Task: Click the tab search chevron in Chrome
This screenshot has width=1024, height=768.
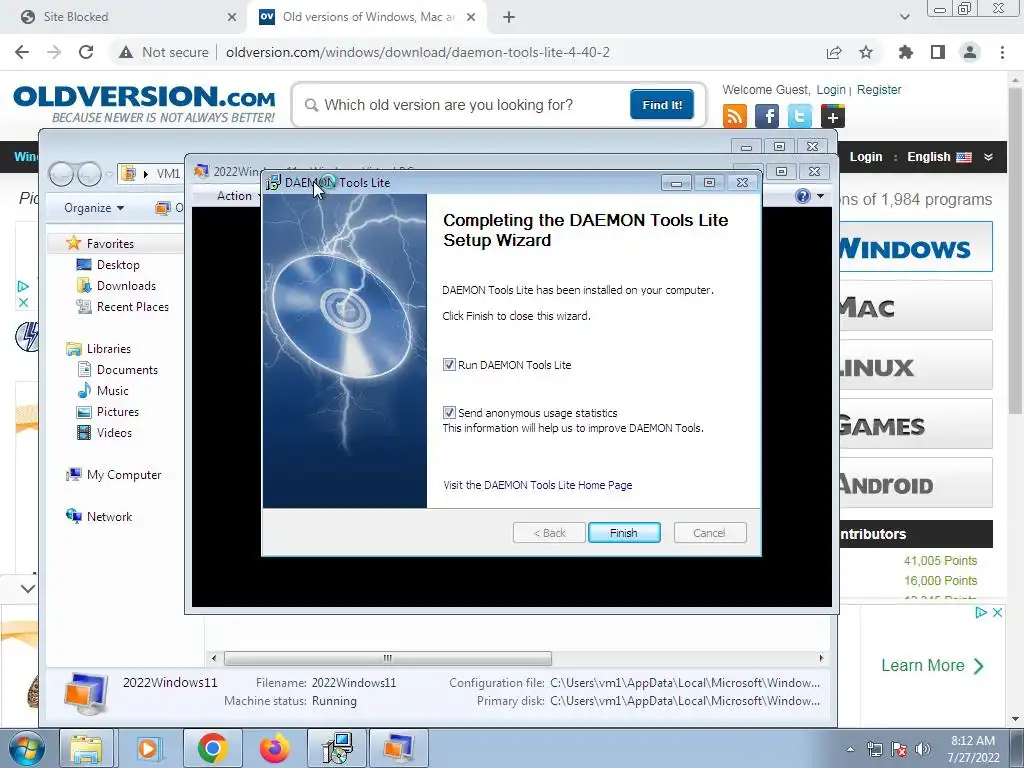Action: [904, 17]
